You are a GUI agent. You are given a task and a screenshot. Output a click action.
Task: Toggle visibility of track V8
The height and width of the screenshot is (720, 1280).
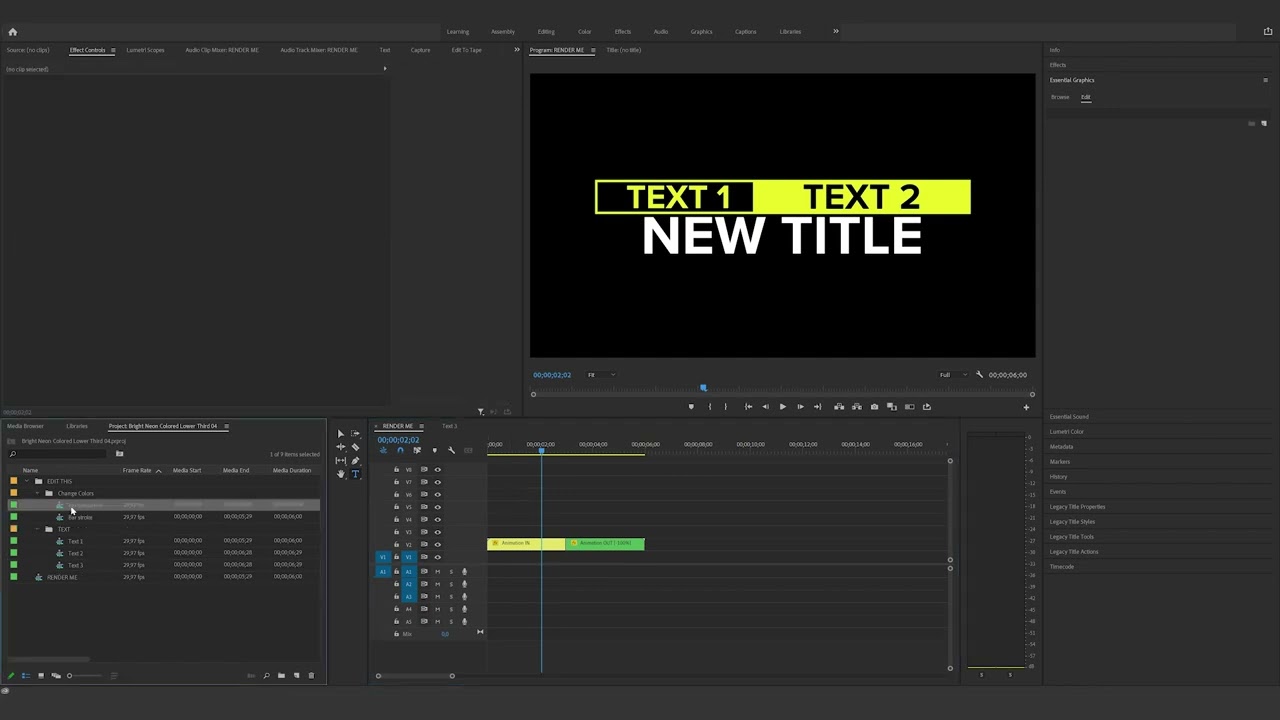click(437, 470)
